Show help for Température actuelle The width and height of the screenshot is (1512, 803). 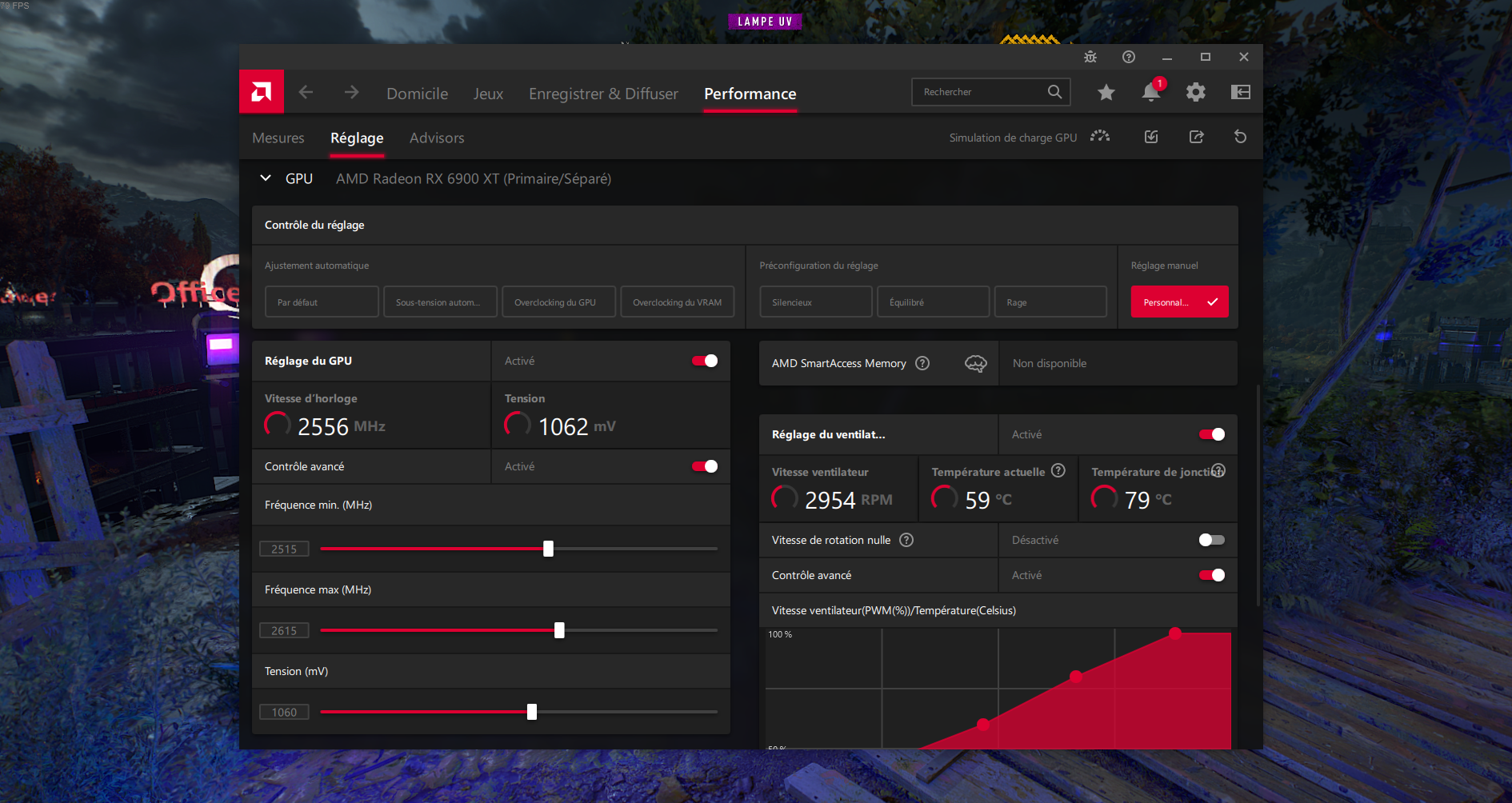[x=1058, y=471]
